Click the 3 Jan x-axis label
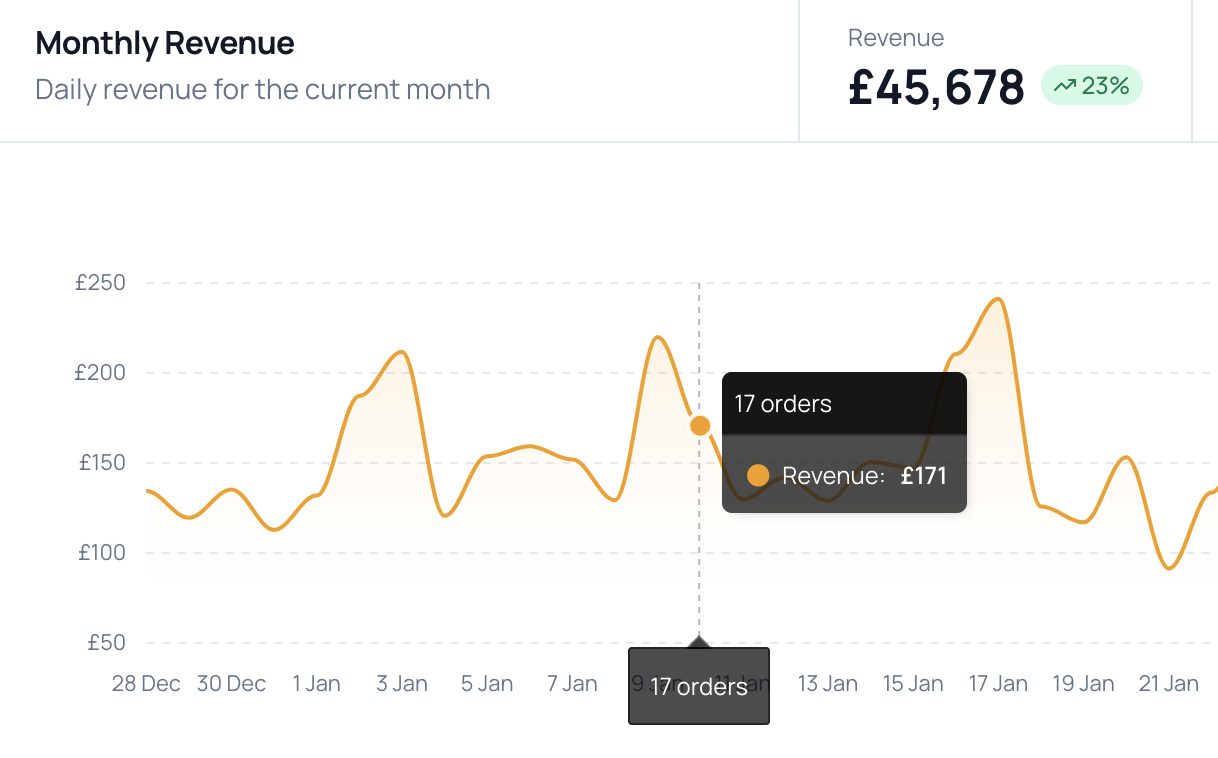Image resolution: width=1218 pixels, height=758 pixels. tap(402, 684)
